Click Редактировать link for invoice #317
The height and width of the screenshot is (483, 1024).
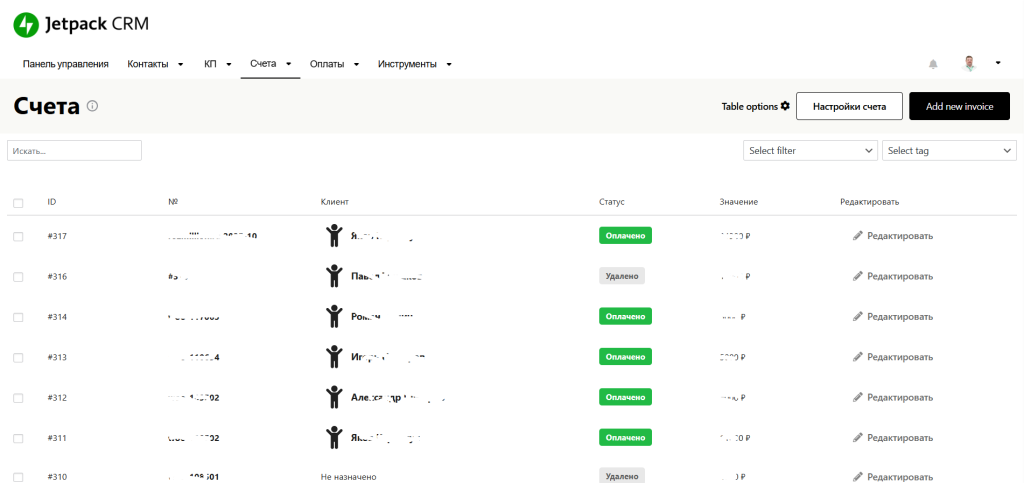[x=900, y=236]
